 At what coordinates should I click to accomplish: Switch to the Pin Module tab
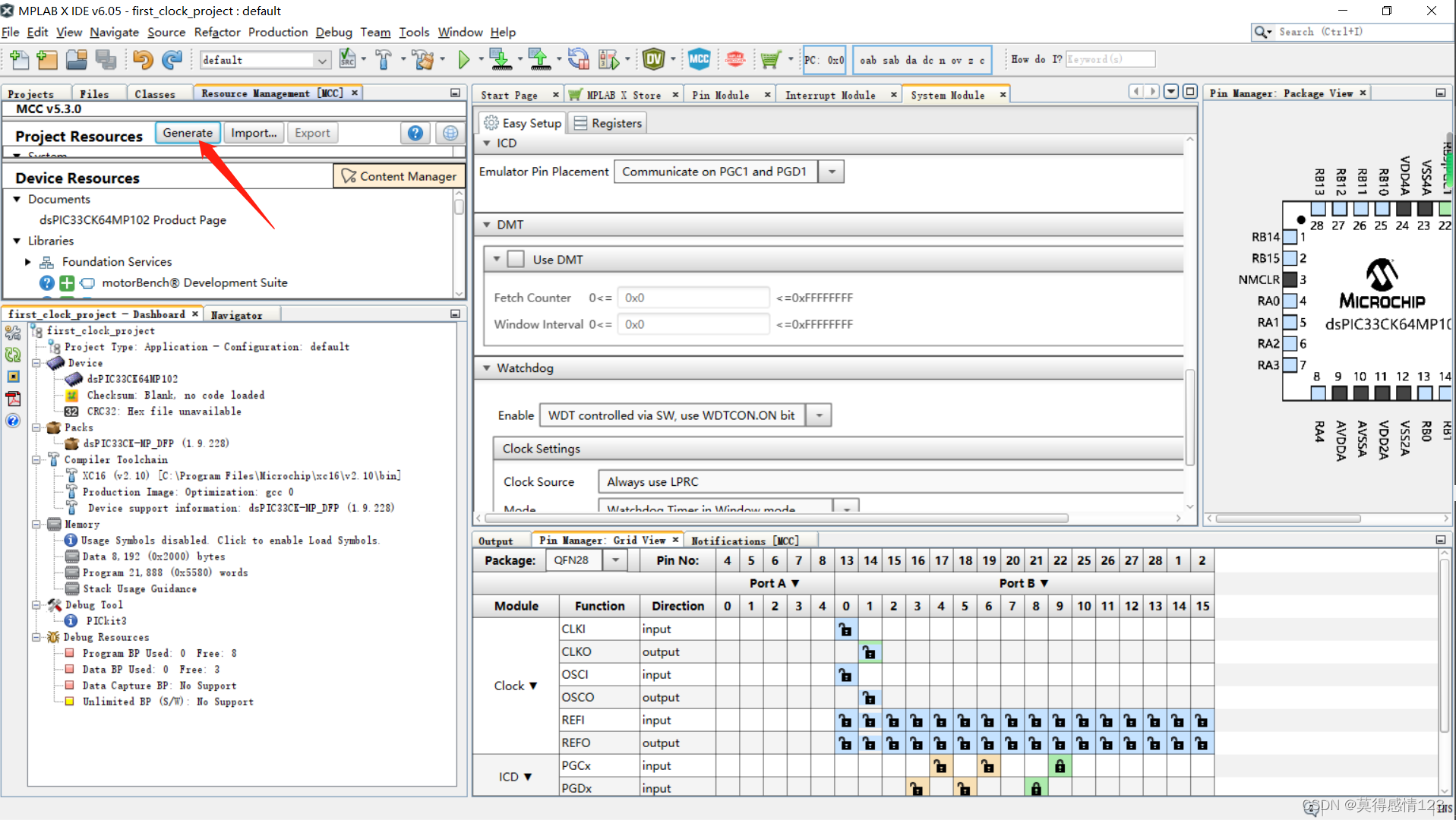(x=720, y=95)
